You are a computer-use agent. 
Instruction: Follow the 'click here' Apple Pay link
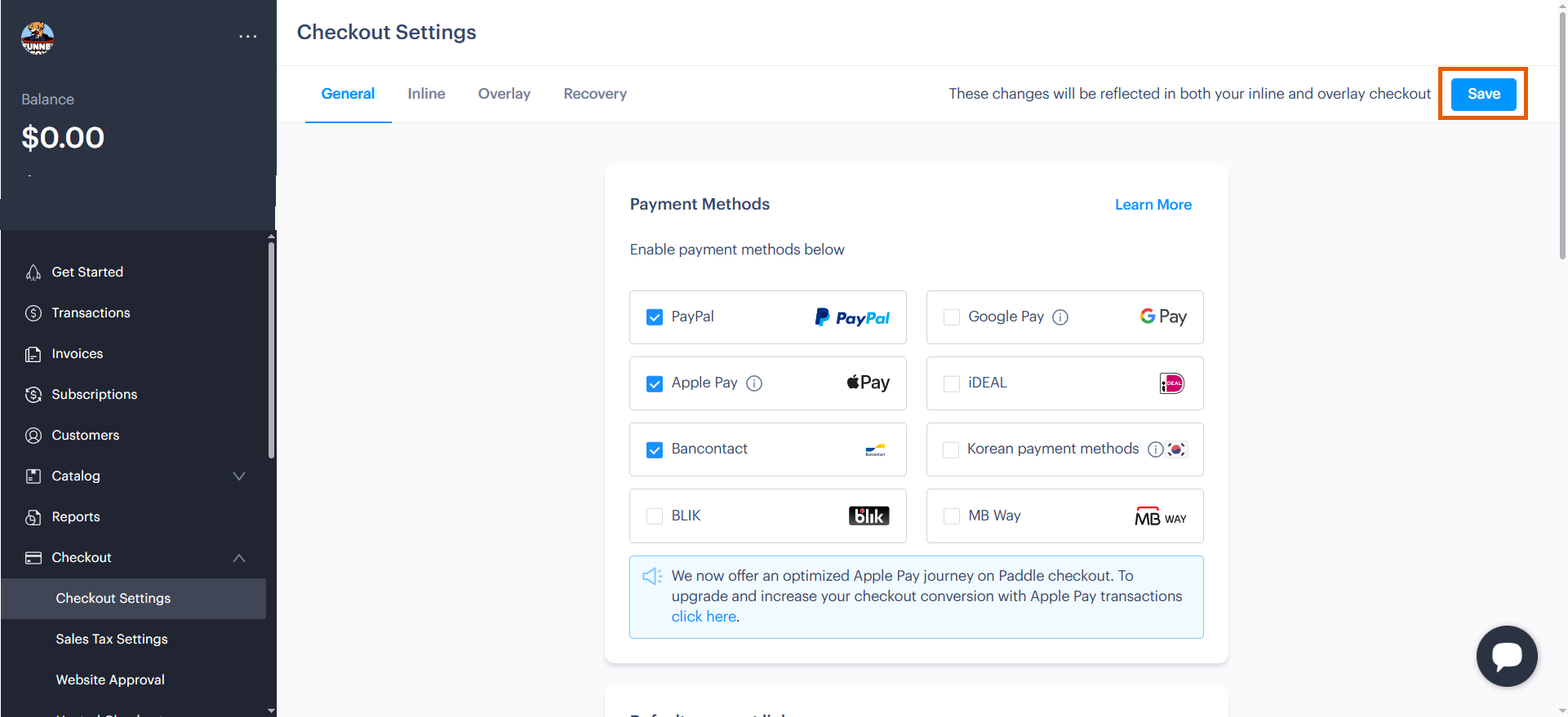click(x=704, y=617)
